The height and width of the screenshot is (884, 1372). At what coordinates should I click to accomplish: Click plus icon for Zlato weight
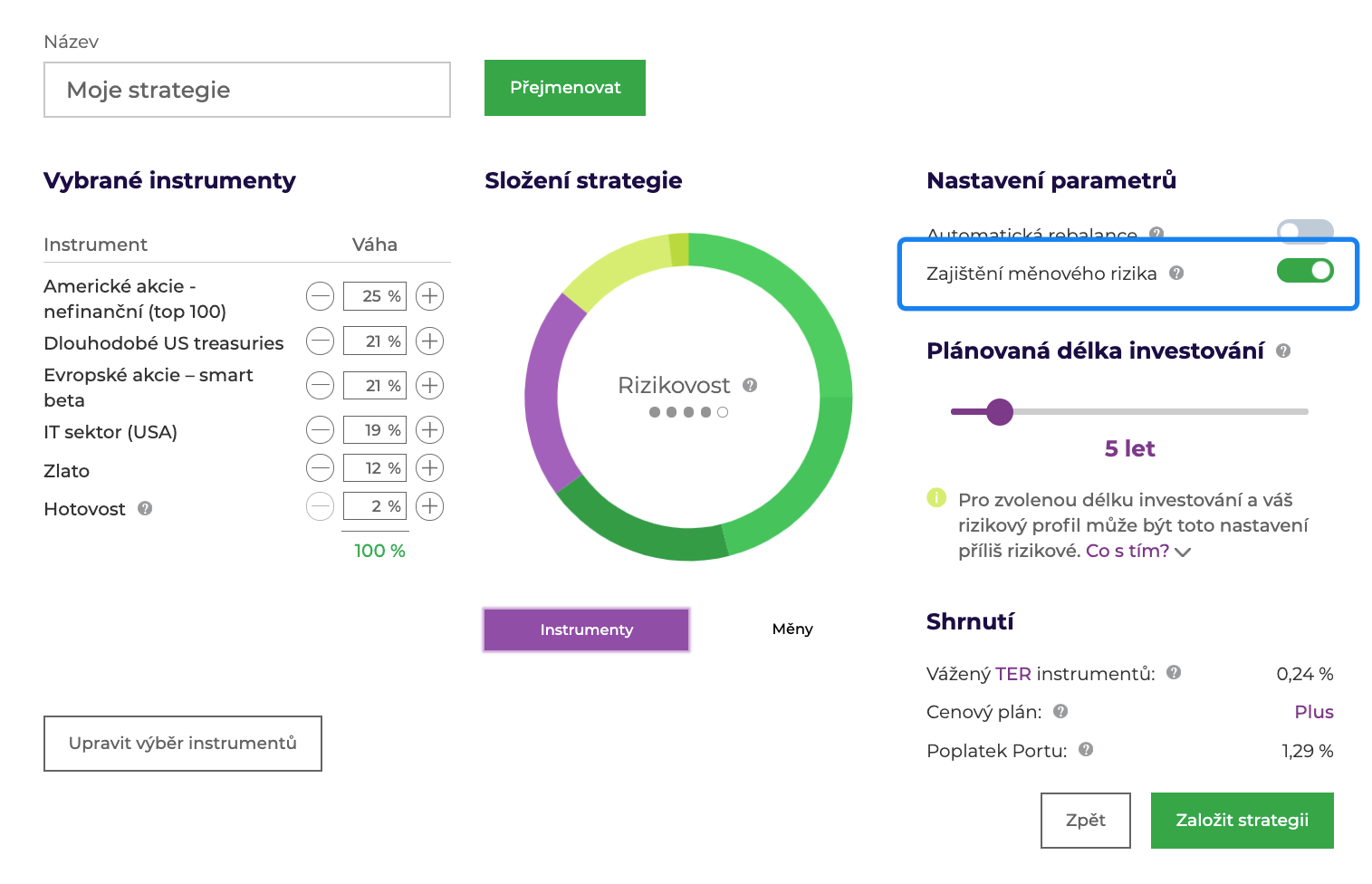tap(429, 468)
